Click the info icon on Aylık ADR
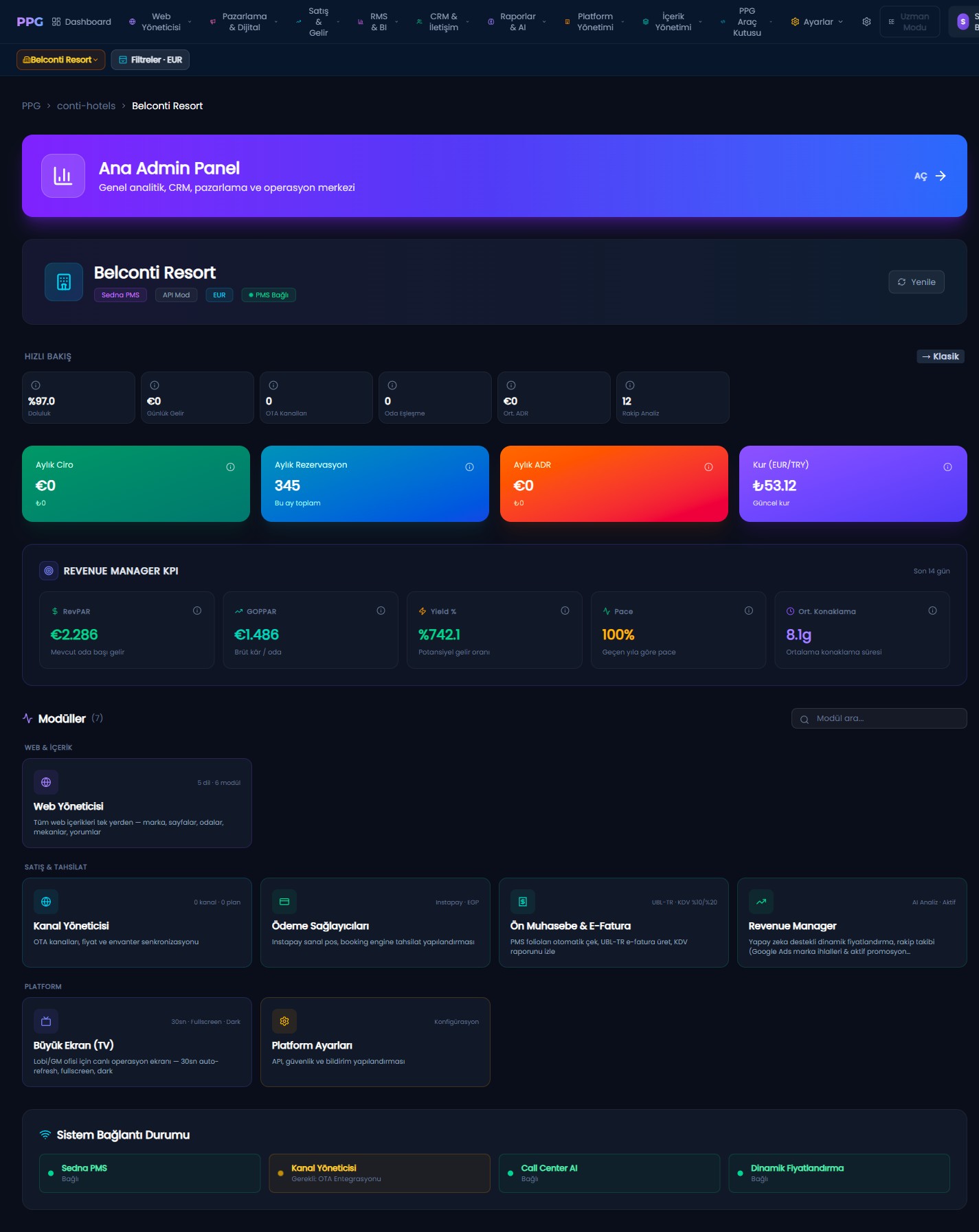The width and height of the screenshot is (979, 1232). coord(709,467)
